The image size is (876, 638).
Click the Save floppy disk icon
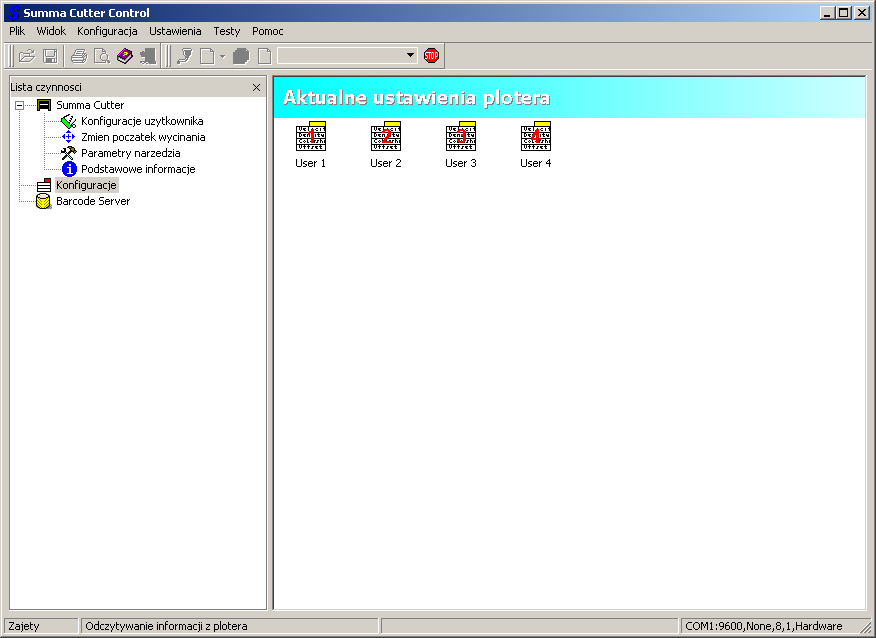pyautogui.click(x=50, y=56)
